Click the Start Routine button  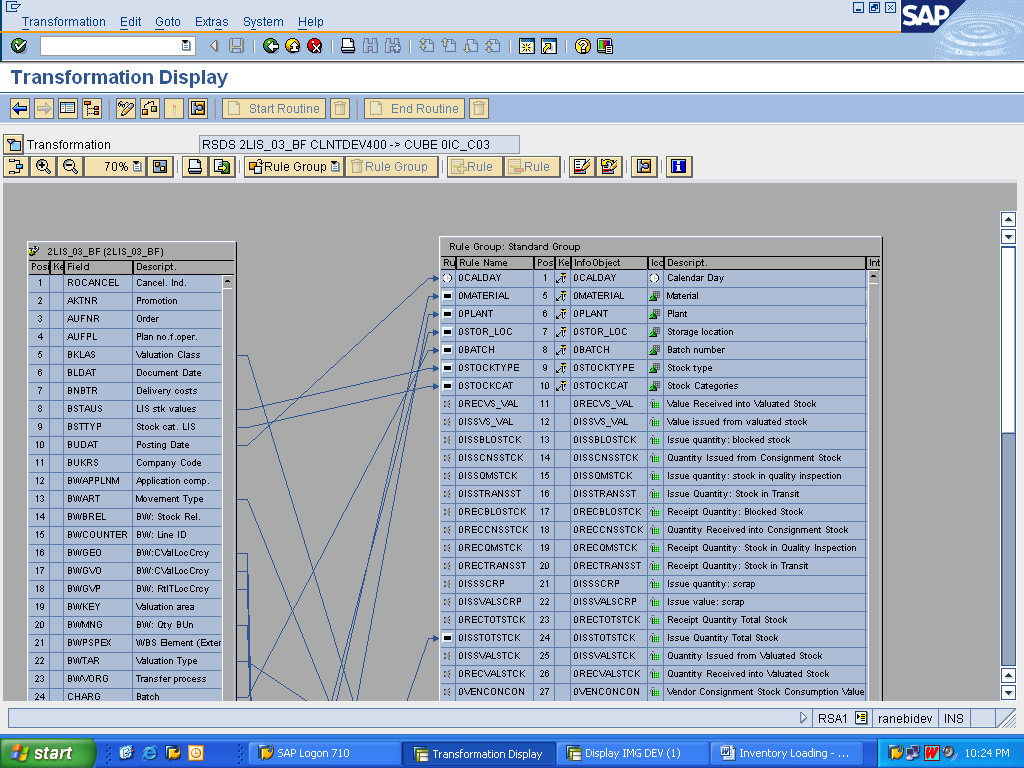274,108
